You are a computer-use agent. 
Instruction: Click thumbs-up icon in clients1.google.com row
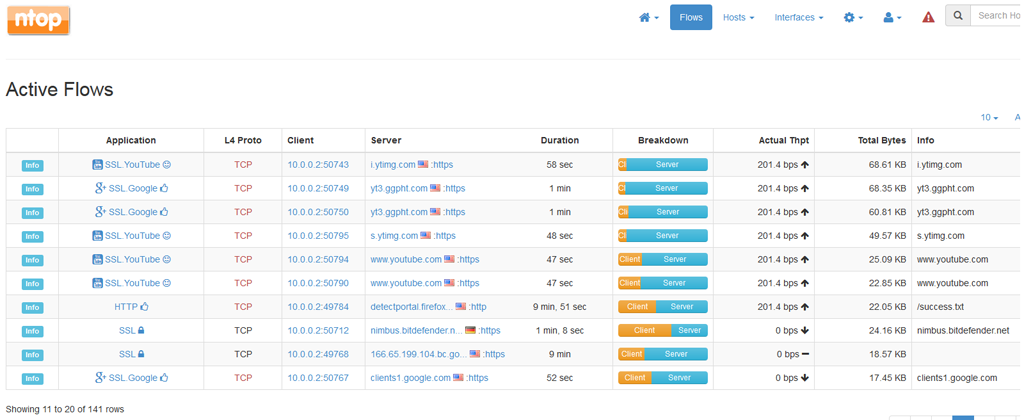[164, 378]
